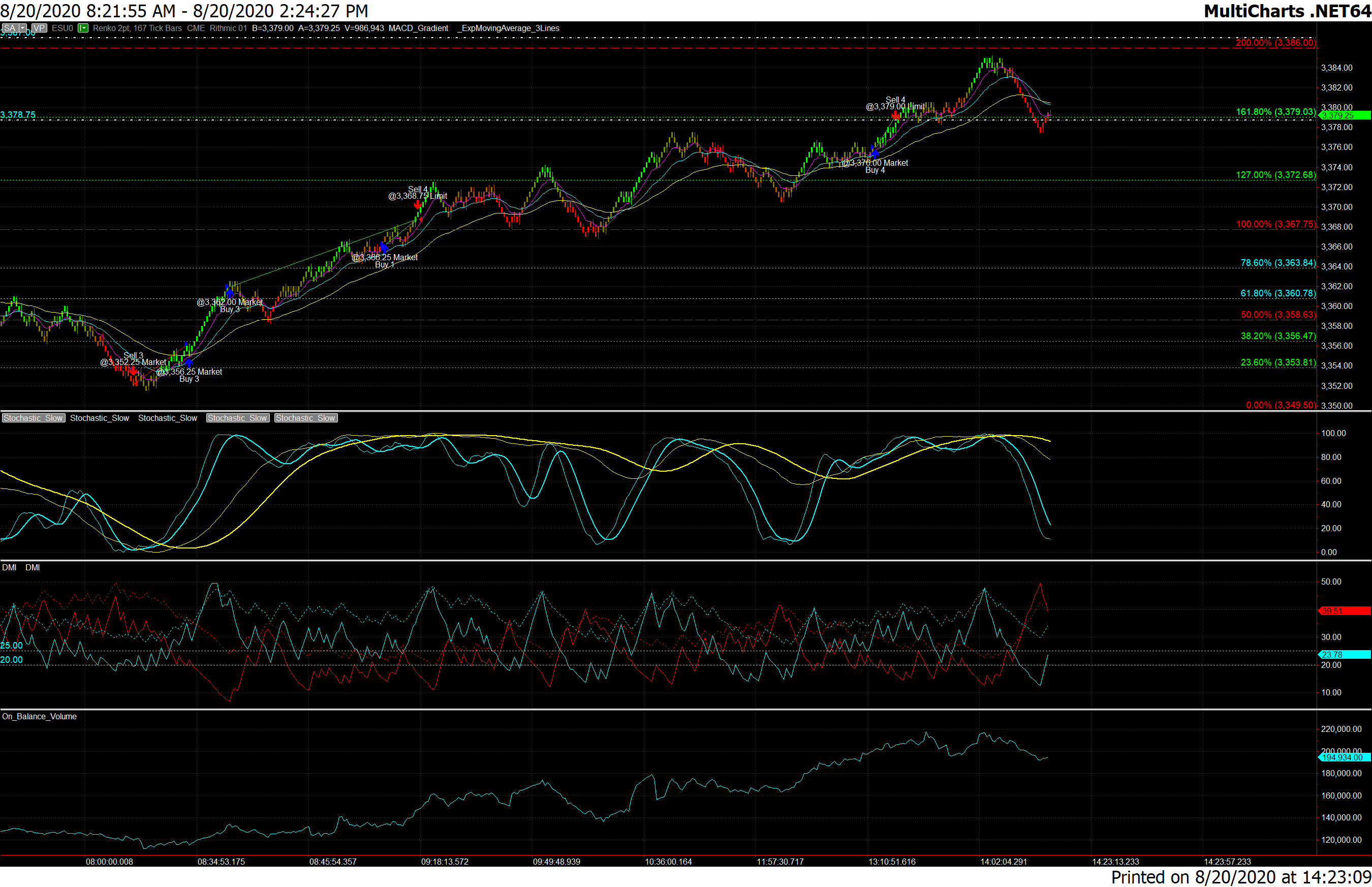The image size is (1372, 887).
Task: Open the dropdown arrow beside SA
Action: [x=22, y=28]
